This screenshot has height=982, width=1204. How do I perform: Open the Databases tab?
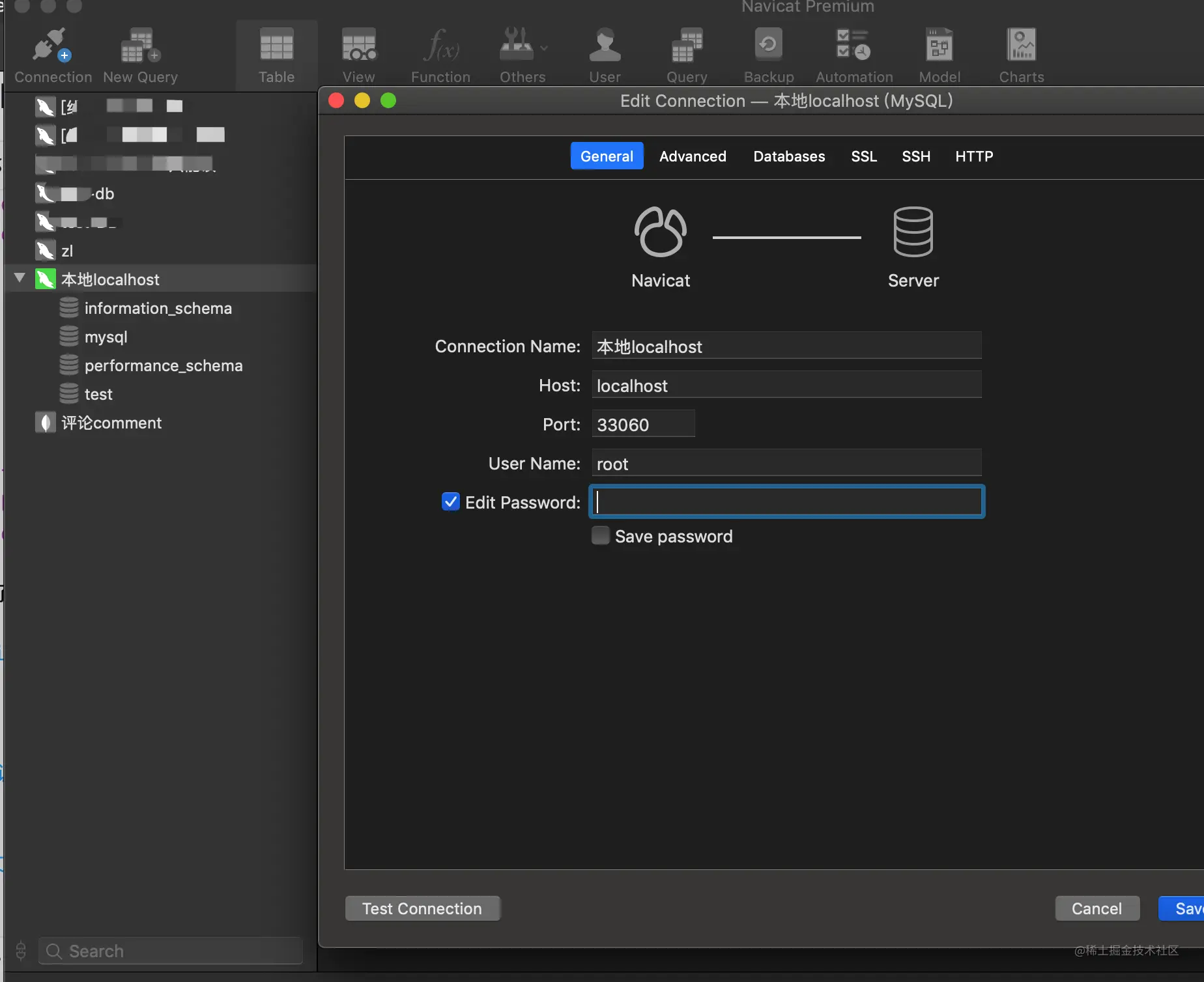[x=789, y=156]
